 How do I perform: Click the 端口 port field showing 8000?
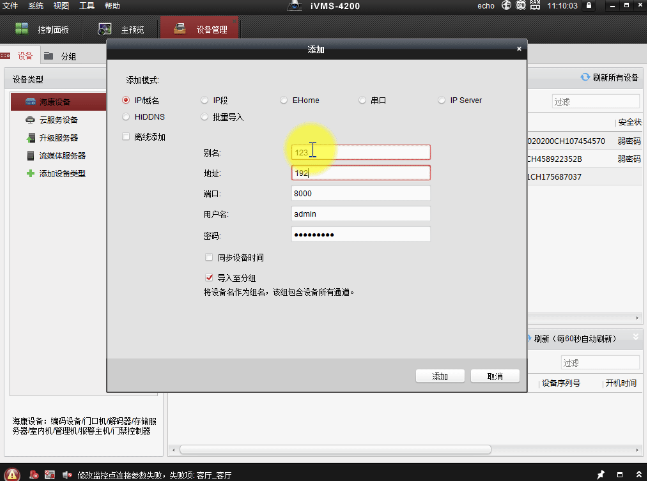pos(360,193)
